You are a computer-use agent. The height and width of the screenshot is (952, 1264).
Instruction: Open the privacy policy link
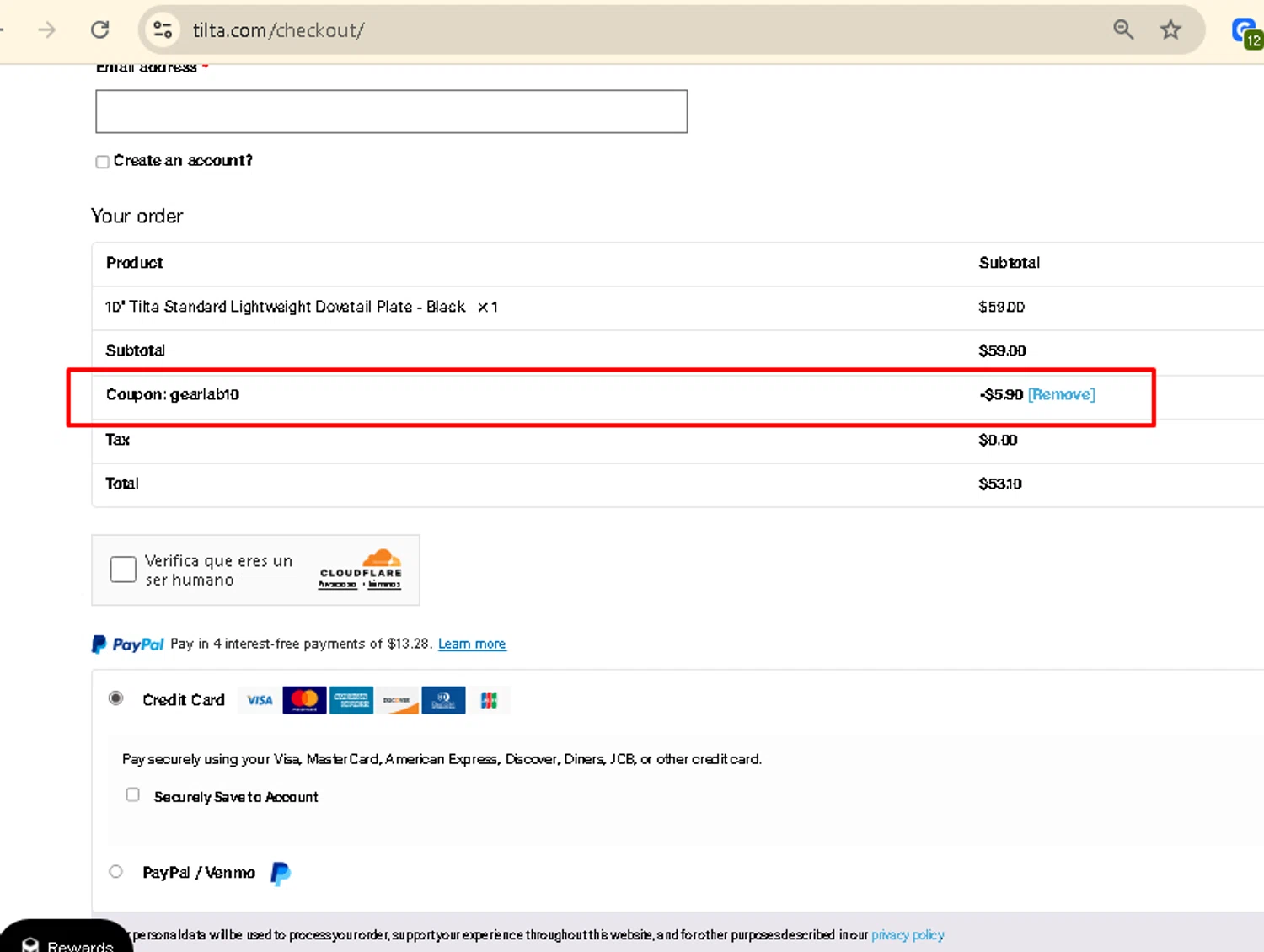click(x=908, y=935)
